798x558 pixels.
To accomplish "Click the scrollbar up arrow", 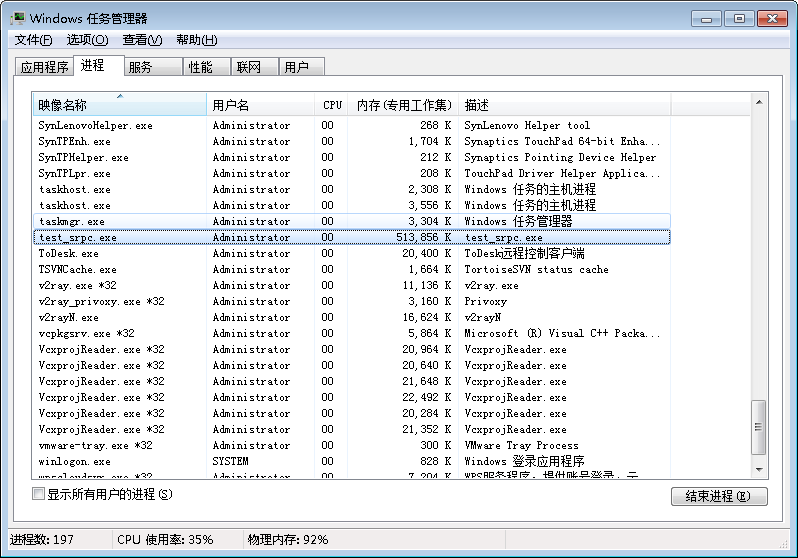I will pyautogui.click(x=759, y=102).
